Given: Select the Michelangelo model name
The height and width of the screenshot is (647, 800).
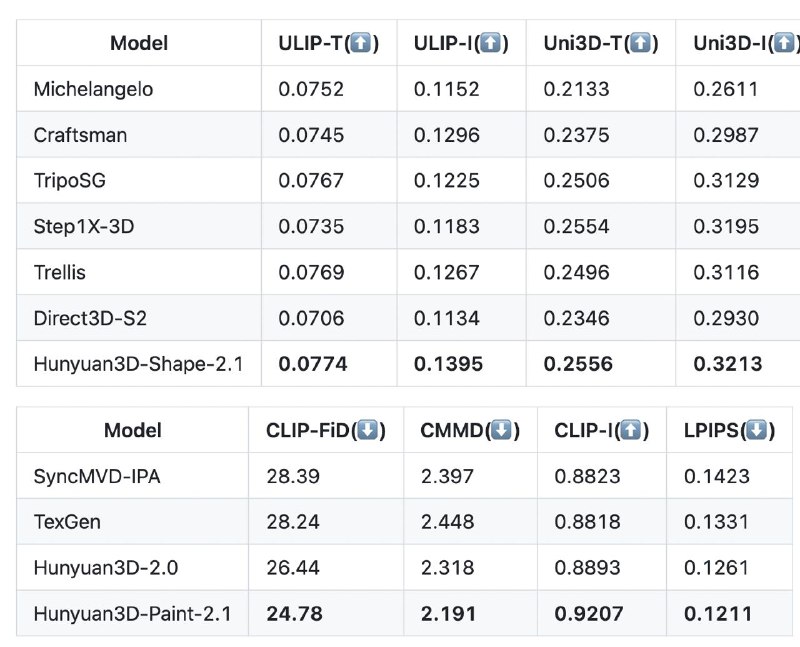Looking at the screenshot, I should [x=93, y=89].
